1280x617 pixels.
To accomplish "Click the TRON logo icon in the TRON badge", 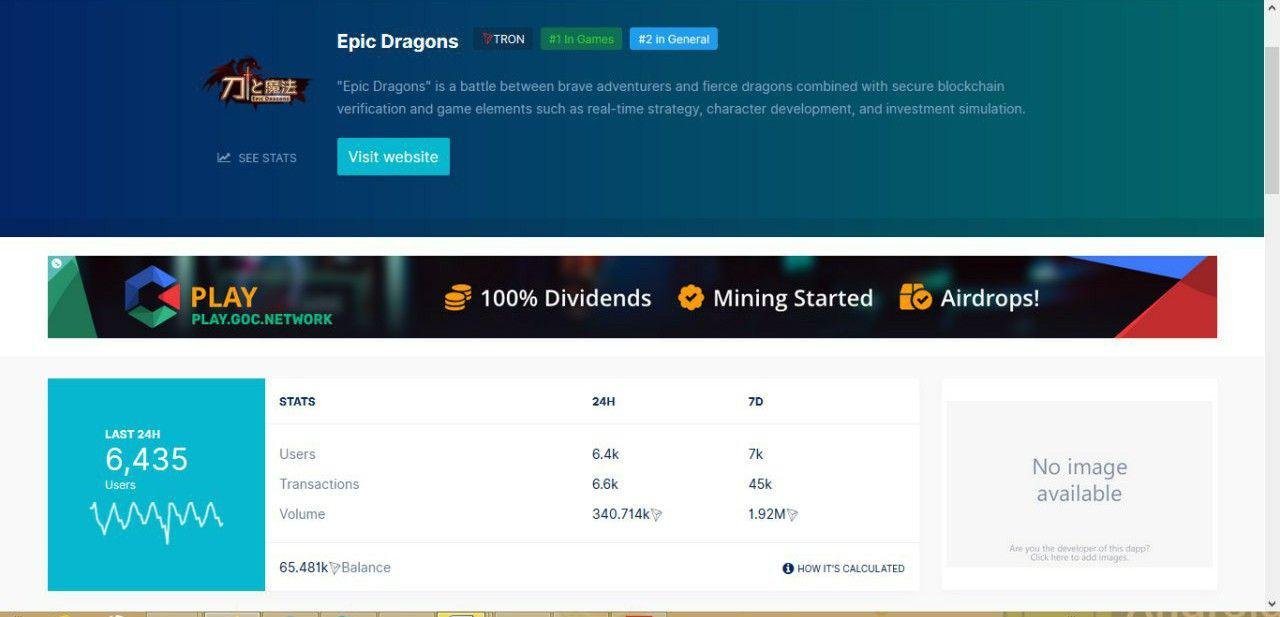I will 487,39.
